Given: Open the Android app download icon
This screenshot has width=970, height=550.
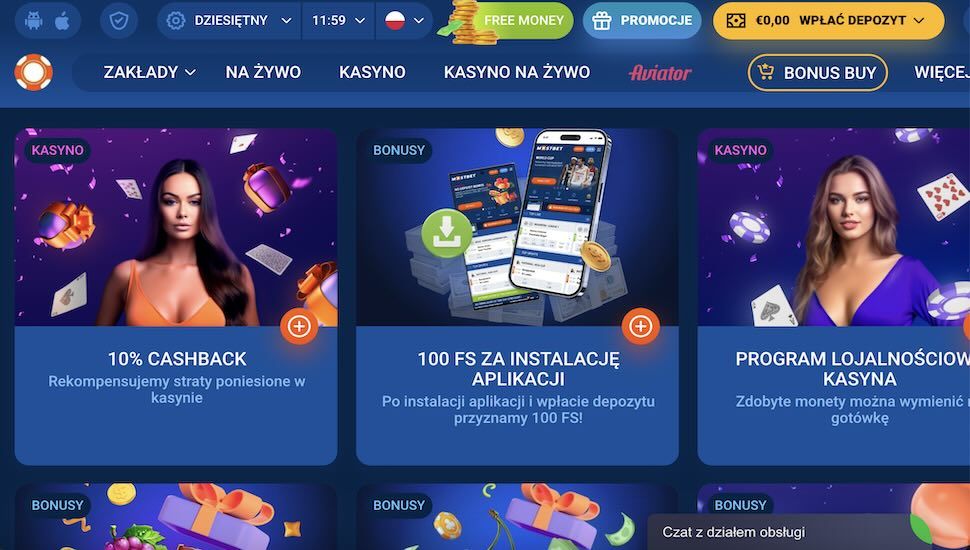Looking at the screenshot, I should tap(33, 20).
